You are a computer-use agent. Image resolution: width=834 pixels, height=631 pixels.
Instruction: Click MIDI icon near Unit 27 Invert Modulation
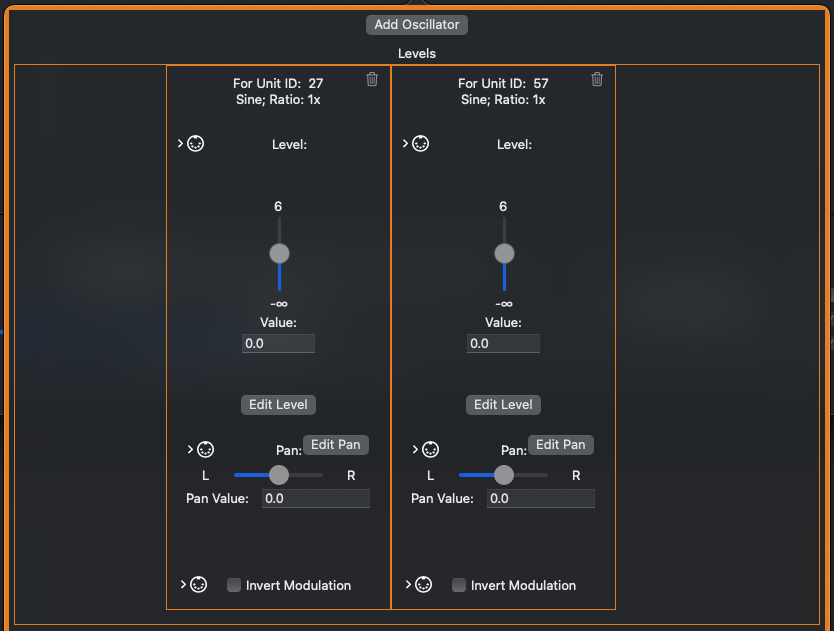coord(198,585)
